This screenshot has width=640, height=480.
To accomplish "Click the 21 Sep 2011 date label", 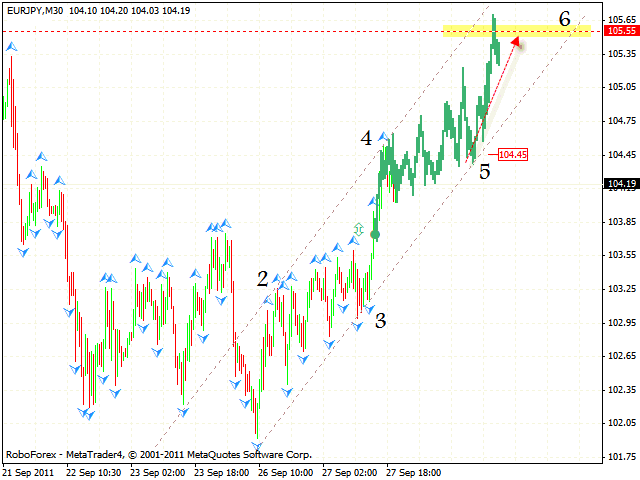I will click(x=31, y=471).
